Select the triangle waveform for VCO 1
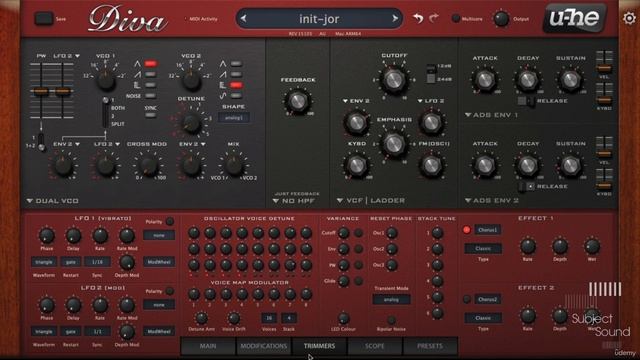This screenshot has width=640, height=360. click(151, 64)
